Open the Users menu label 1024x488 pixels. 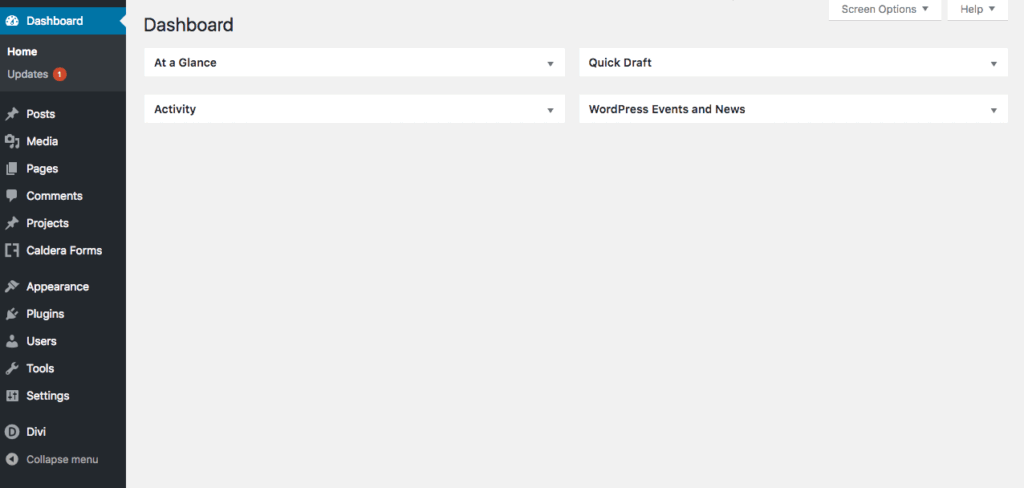tap(41, 341)
